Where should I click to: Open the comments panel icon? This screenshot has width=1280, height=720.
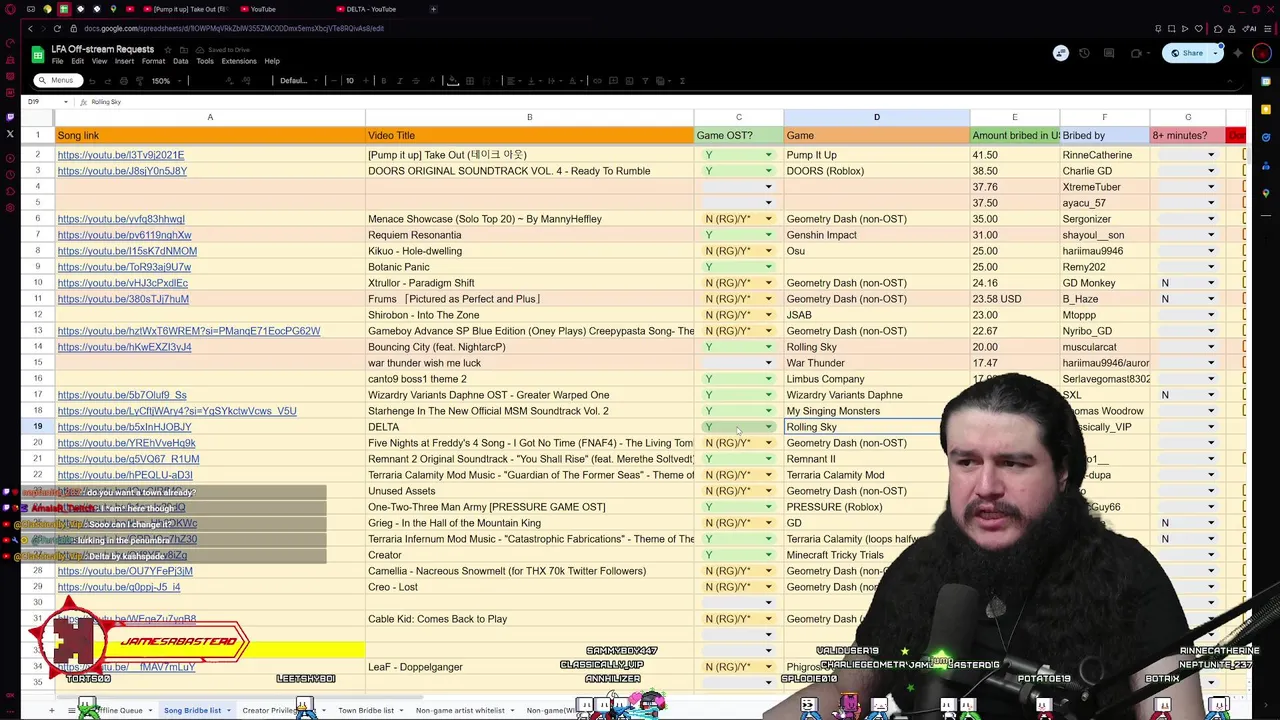pyautogui.click(x=1109, y=53)
